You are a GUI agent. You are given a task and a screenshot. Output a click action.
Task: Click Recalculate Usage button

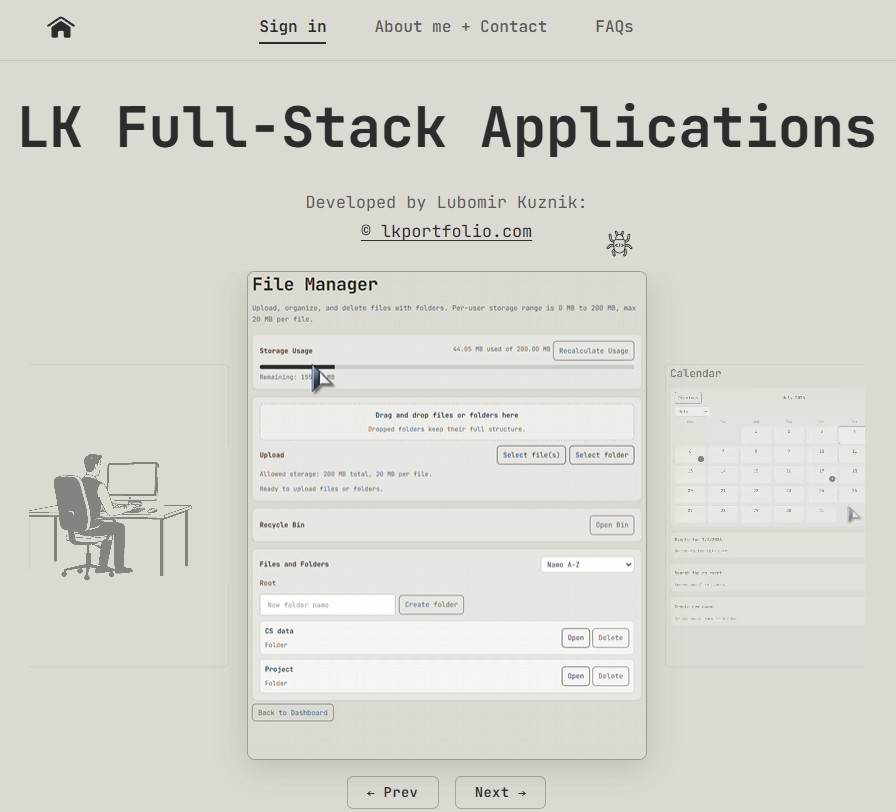point(593,351)
